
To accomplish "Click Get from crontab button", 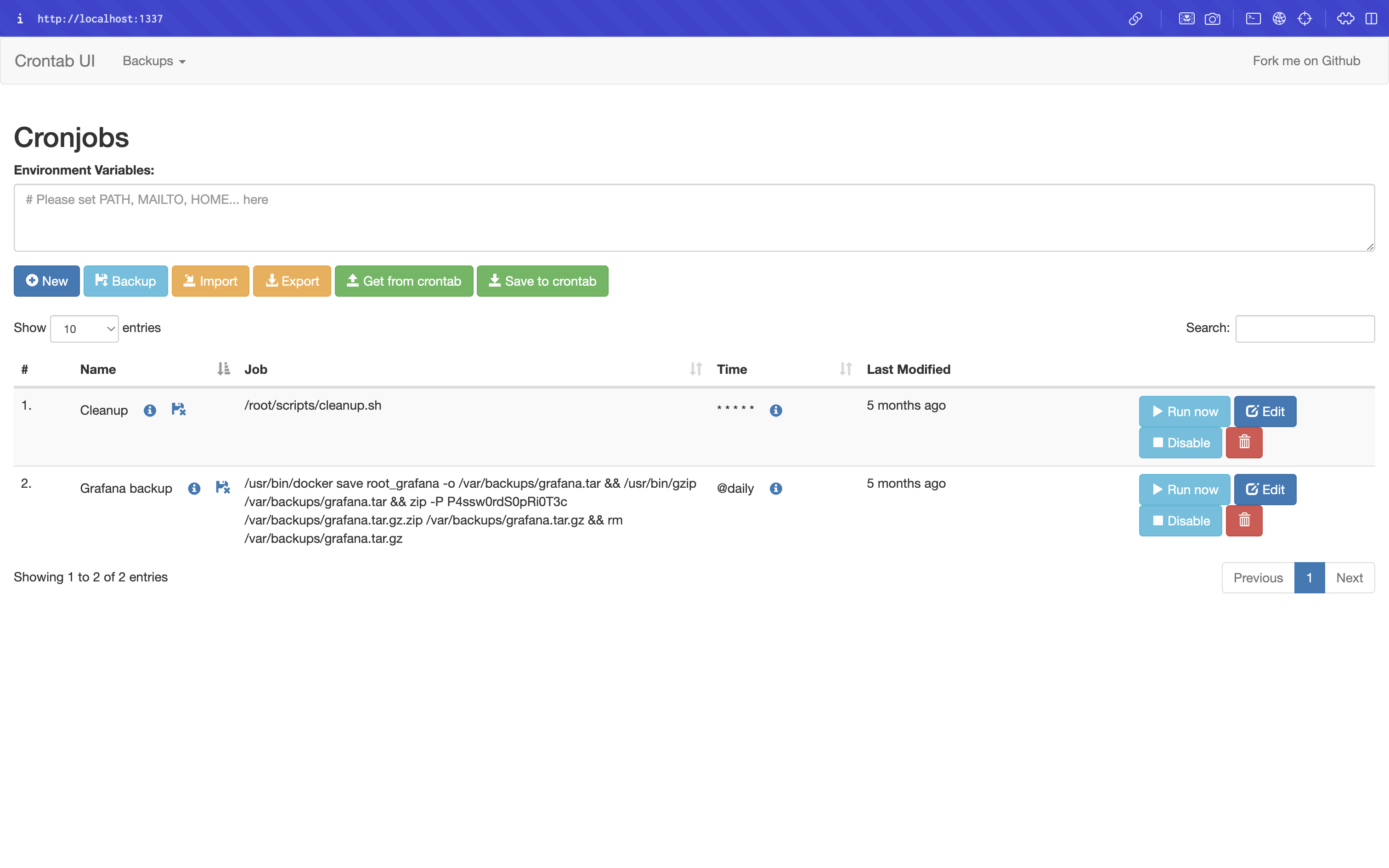I will tap(404, 281).
